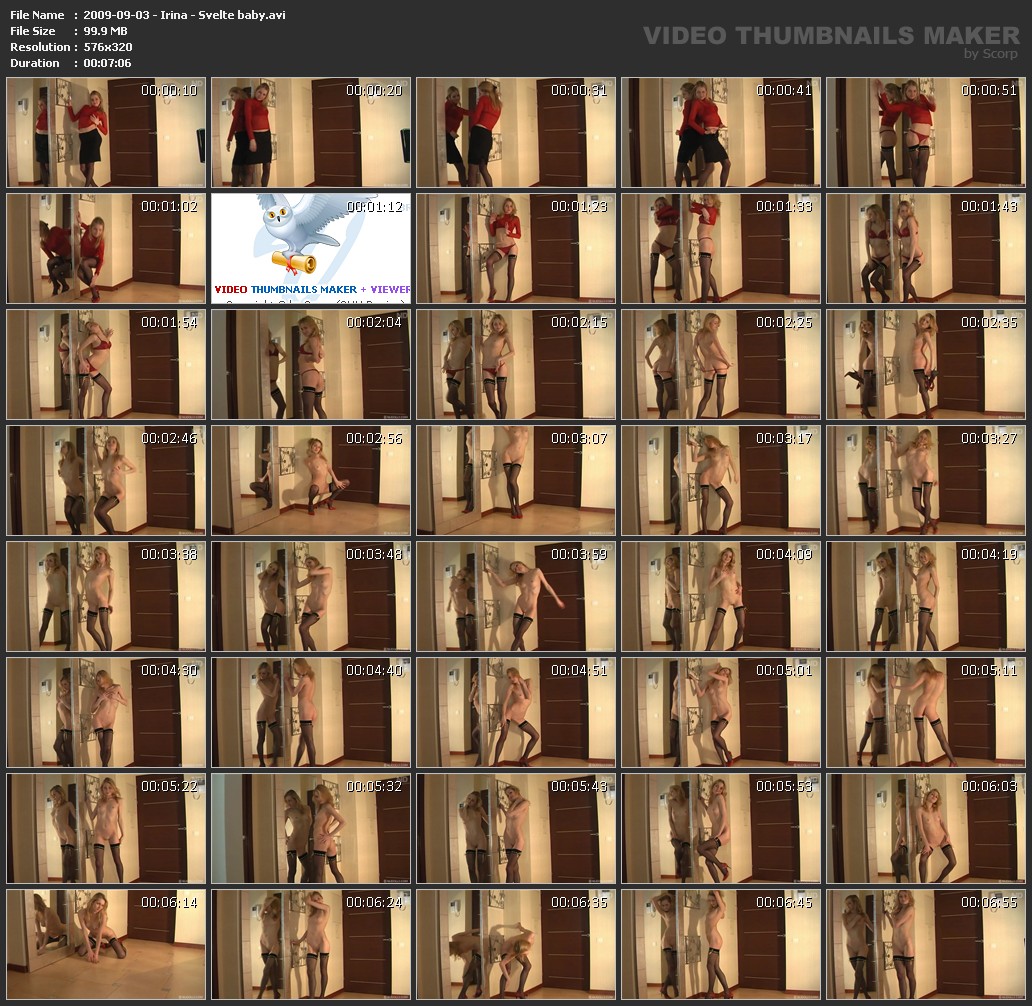1032x1006 pixels.
Task: Click the Duration value 00:07:06
Action: tap(108, 63)
